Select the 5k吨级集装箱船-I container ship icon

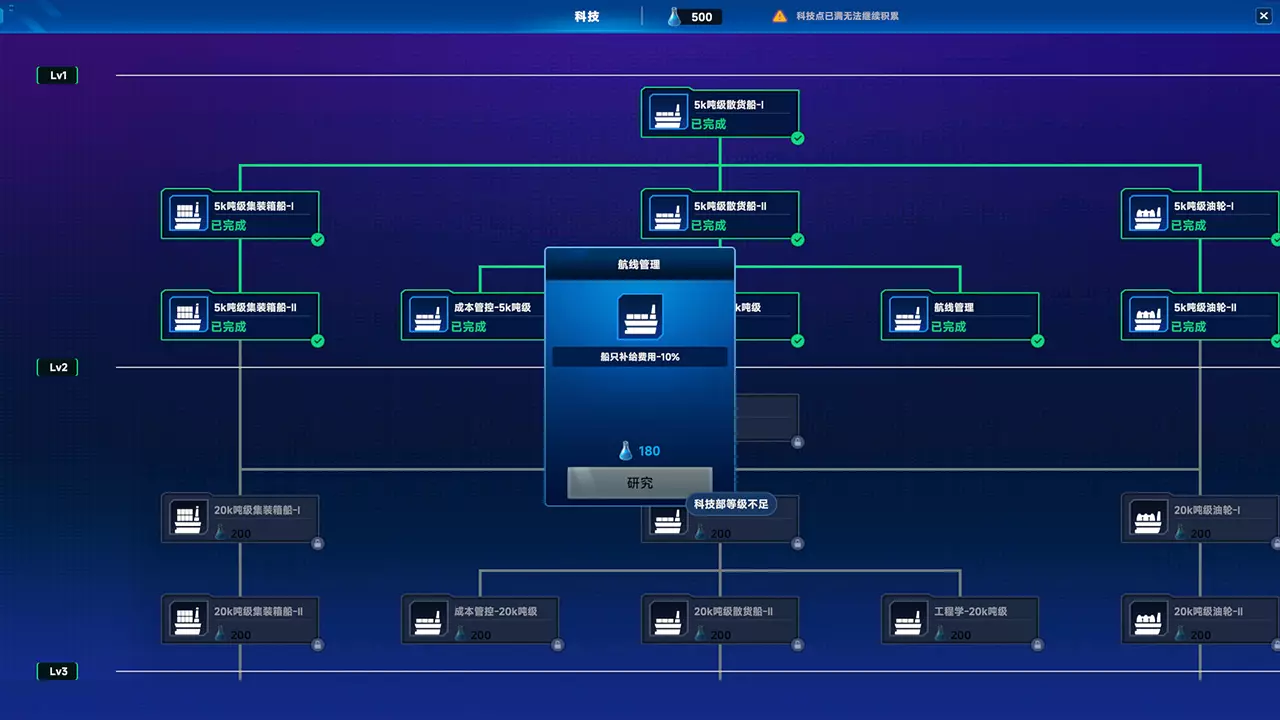point(187,214)
